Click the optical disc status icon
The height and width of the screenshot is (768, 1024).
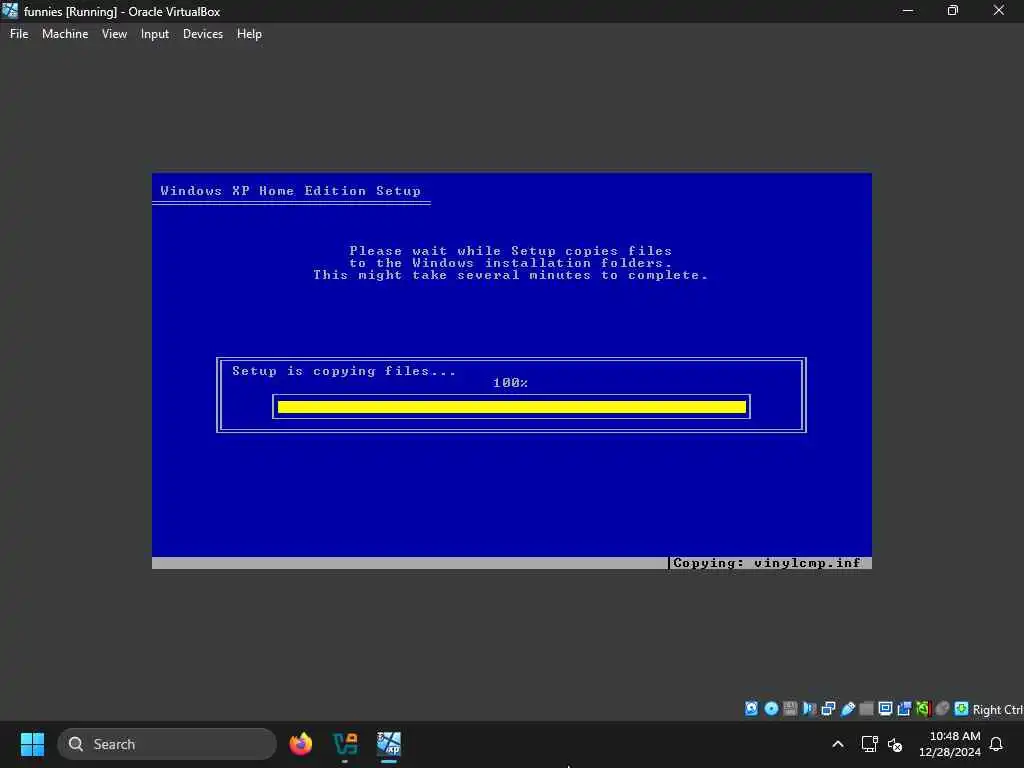click(x=771, y=709)
